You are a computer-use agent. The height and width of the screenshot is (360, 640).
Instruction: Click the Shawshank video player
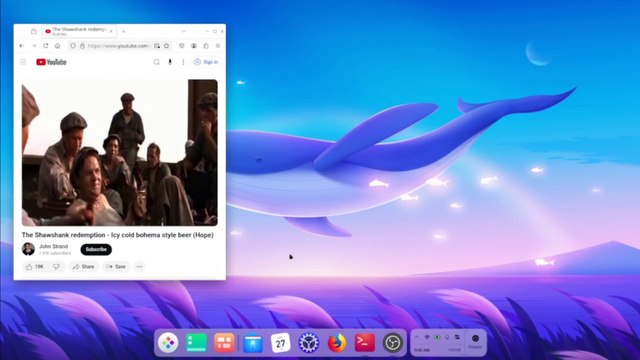click(120, 153)
